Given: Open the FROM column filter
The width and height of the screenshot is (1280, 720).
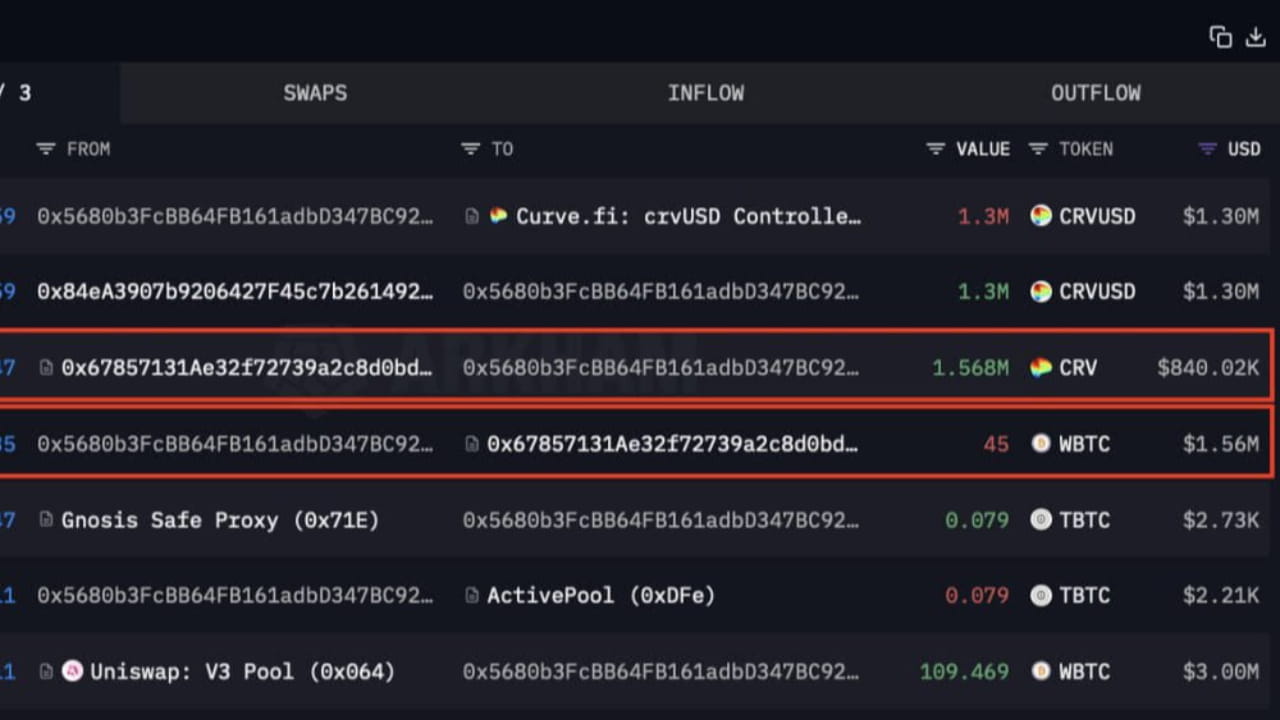Looking at the screenshot, I should [x=45, y=149].
